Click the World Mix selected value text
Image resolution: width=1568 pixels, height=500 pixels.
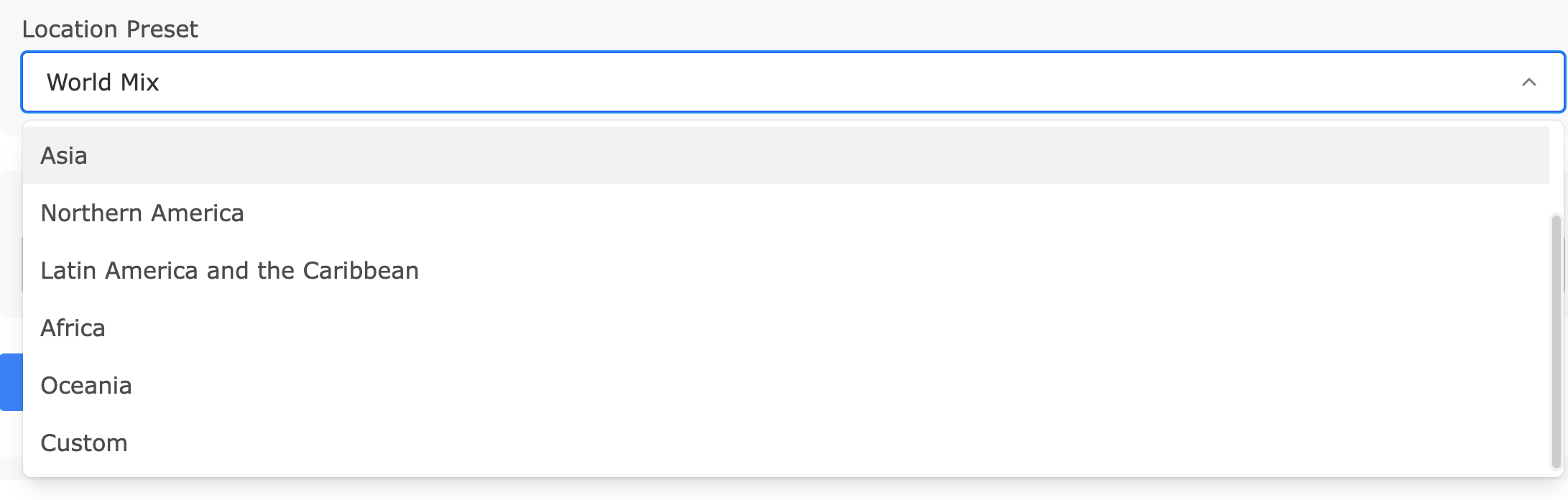click(x=103, y=83)
